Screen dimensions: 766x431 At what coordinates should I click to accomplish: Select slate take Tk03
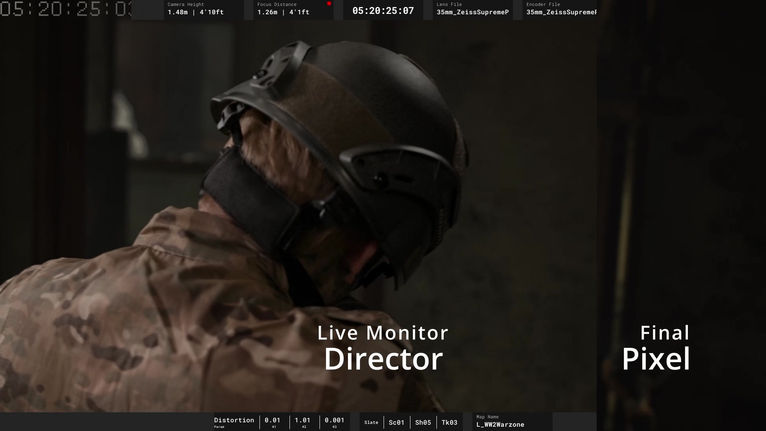click(449, 423)
